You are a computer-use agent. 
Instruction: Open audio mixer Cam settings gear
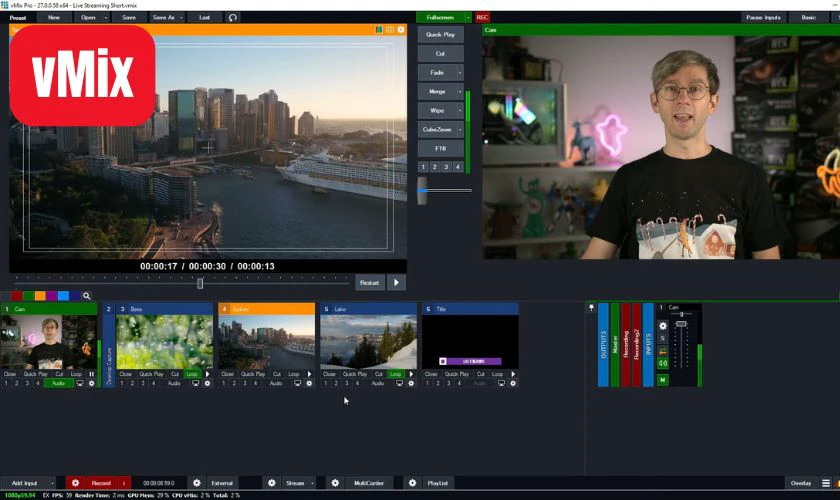[663, 326]
